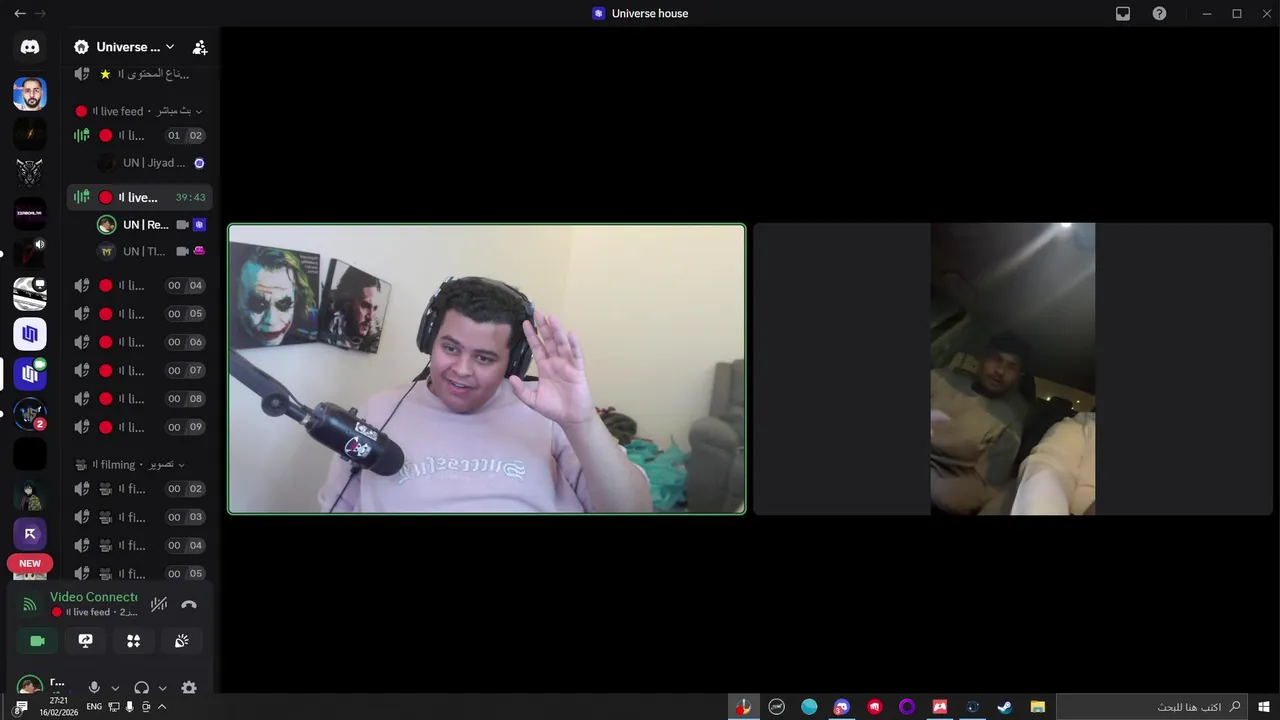This screenshot has height=720, width=1280.
Task: Join live channel with limit 08
Action: 139,399
